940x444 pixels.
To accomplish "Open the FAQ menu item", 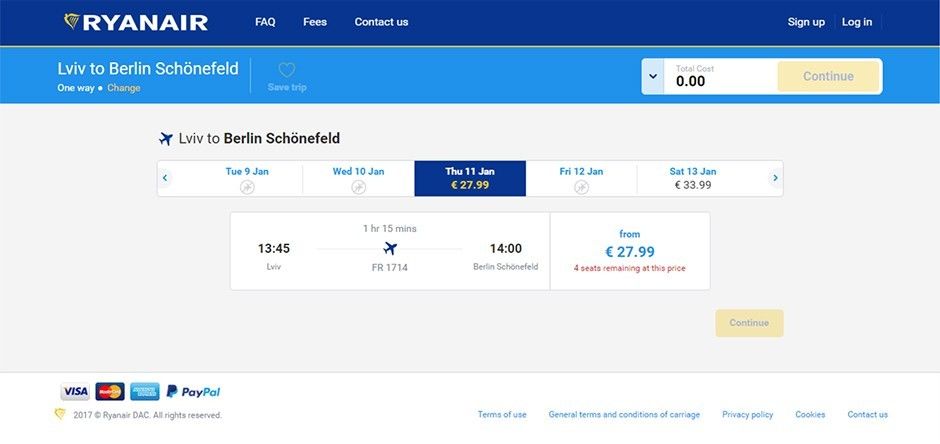I will (x=265, y=22).
